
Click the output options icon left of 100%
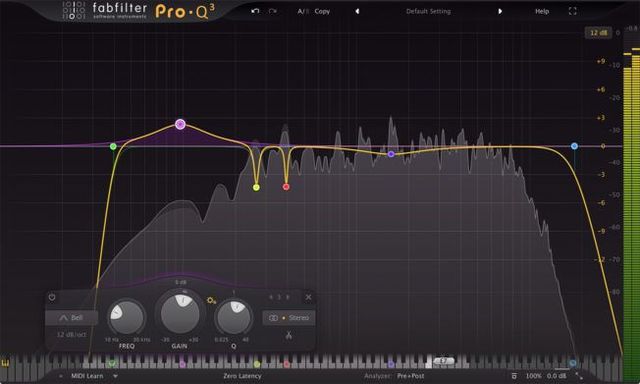pyautogui.click(x=514, y=376)
